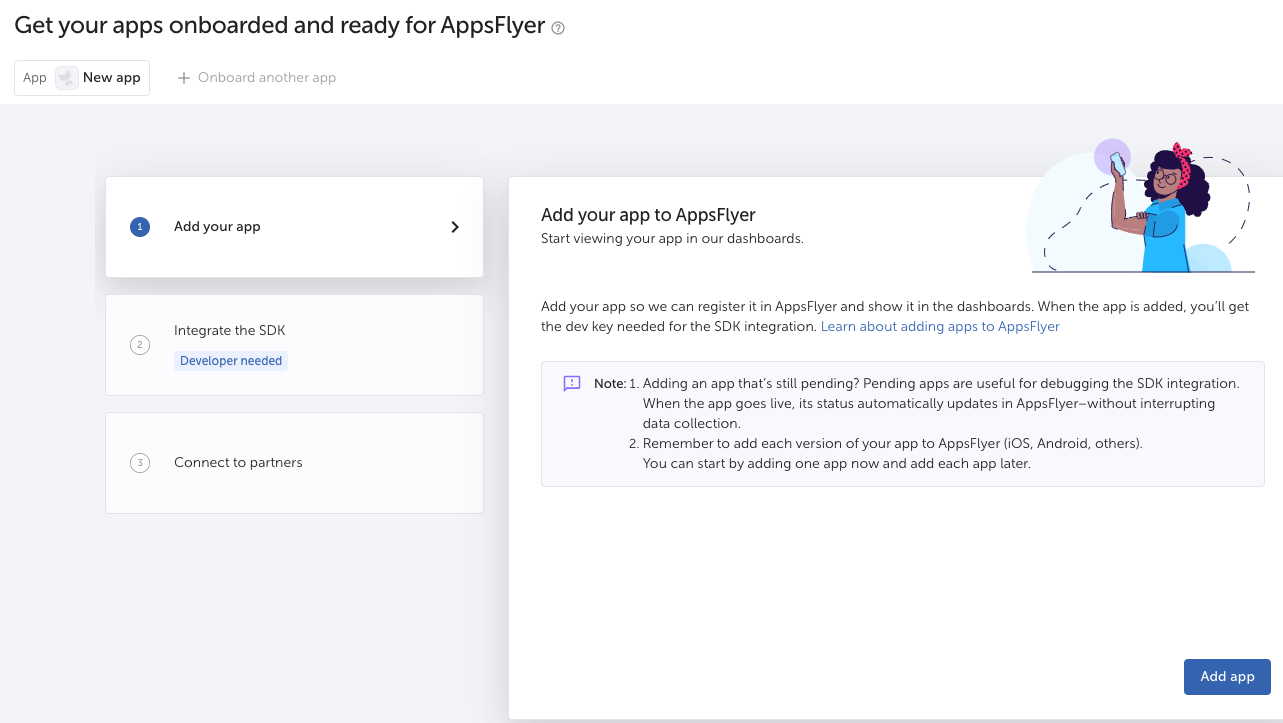Expand the Add your app chevron arrow

pyautogui.click(x=455, y=227)
